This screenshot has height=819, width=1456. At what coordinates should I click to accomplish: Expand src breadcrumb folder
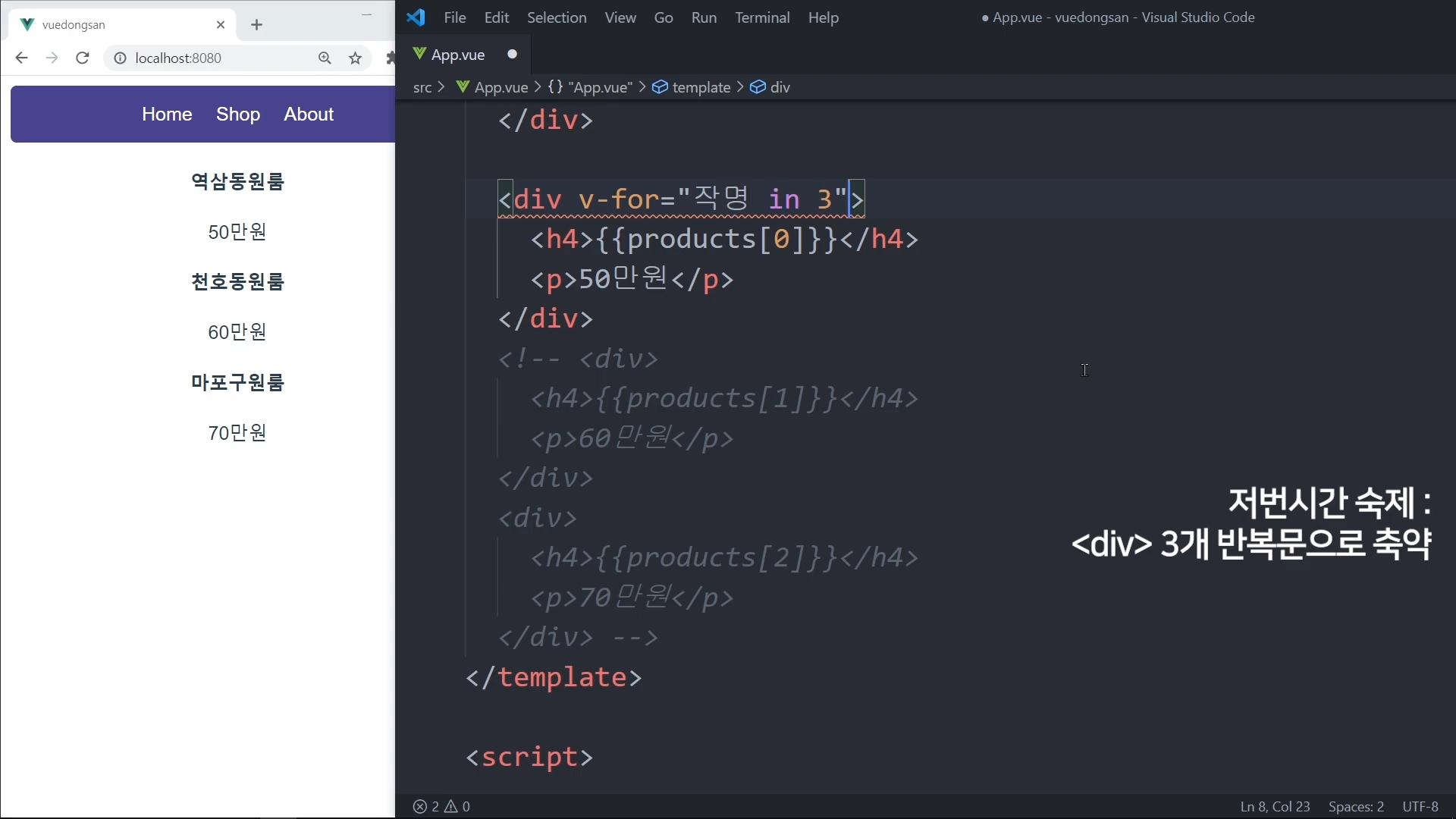(422, 87)
